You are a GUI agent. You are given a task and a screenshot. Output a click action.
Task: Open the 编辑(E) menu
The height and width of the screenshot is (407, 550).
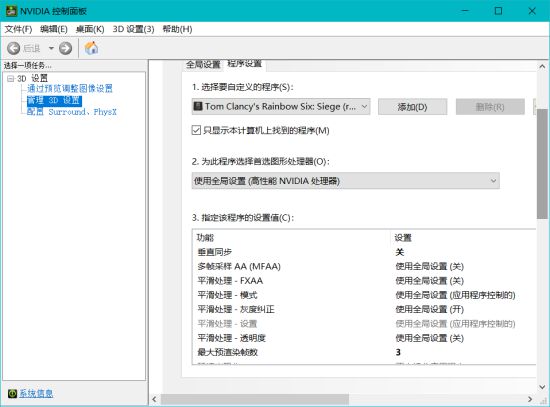(x=54, y=29)
